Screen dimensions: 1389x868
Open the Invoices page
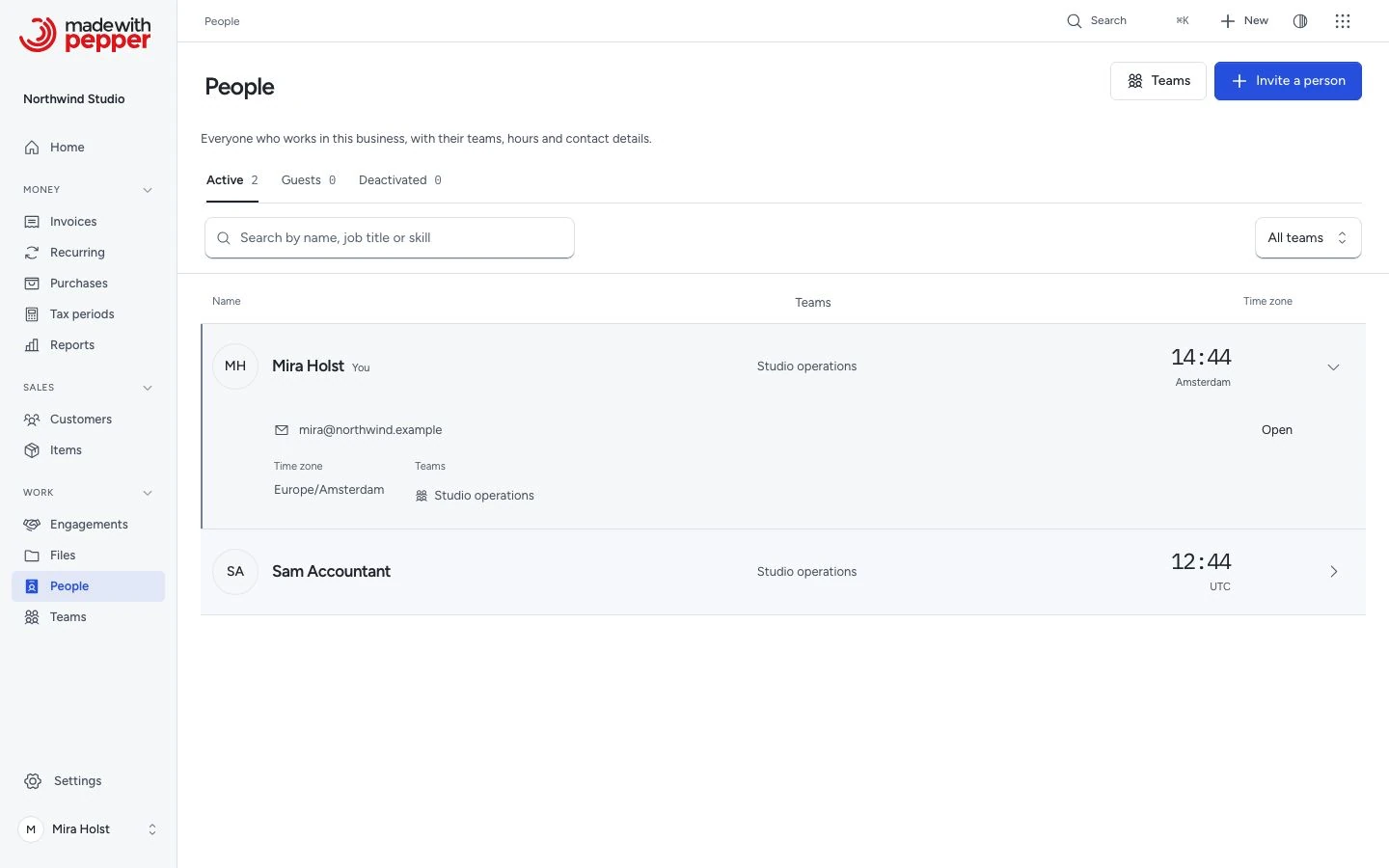point(88,222)
